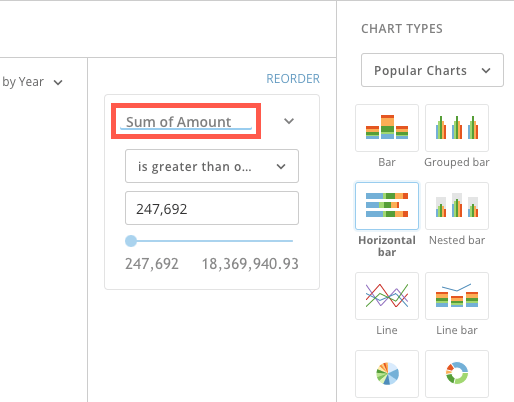The height and width of the screenshot is (402, 514).
Task: Choose the Line bar chart icon
Action: (457, 296)
